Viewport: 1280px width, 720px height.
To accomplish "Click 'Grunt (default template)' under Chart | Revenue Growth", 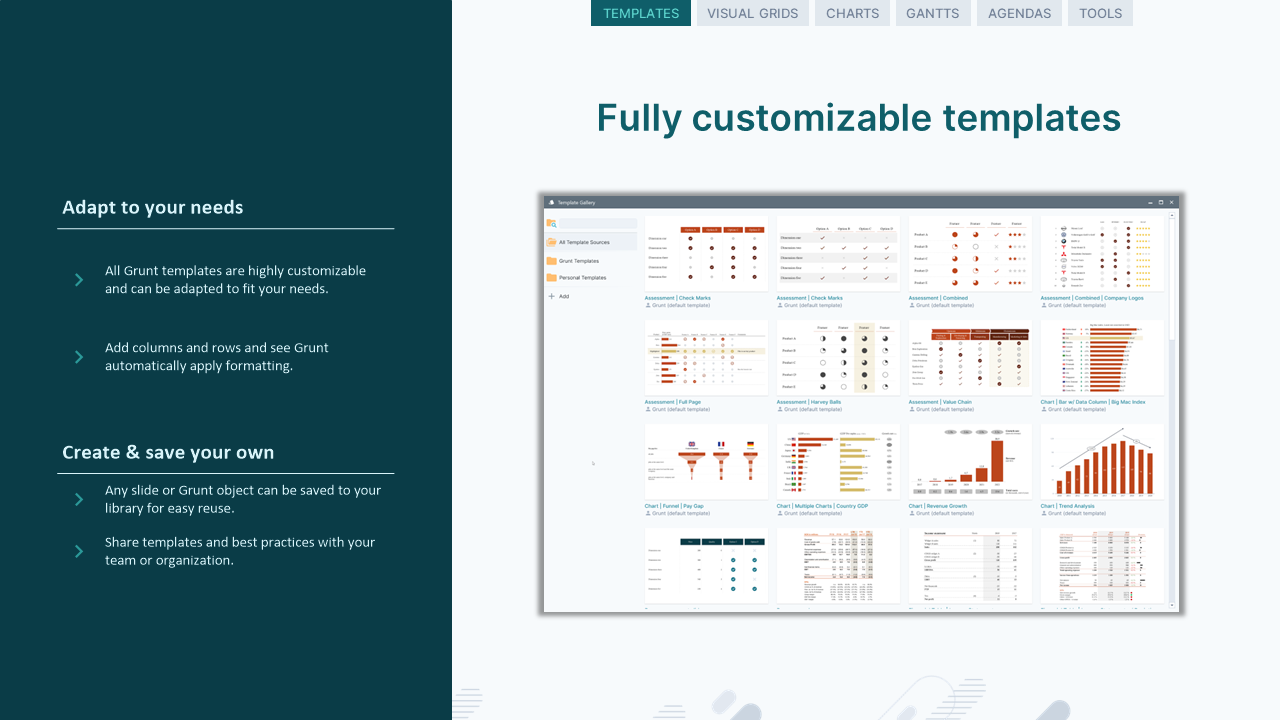I will point(945,513).
